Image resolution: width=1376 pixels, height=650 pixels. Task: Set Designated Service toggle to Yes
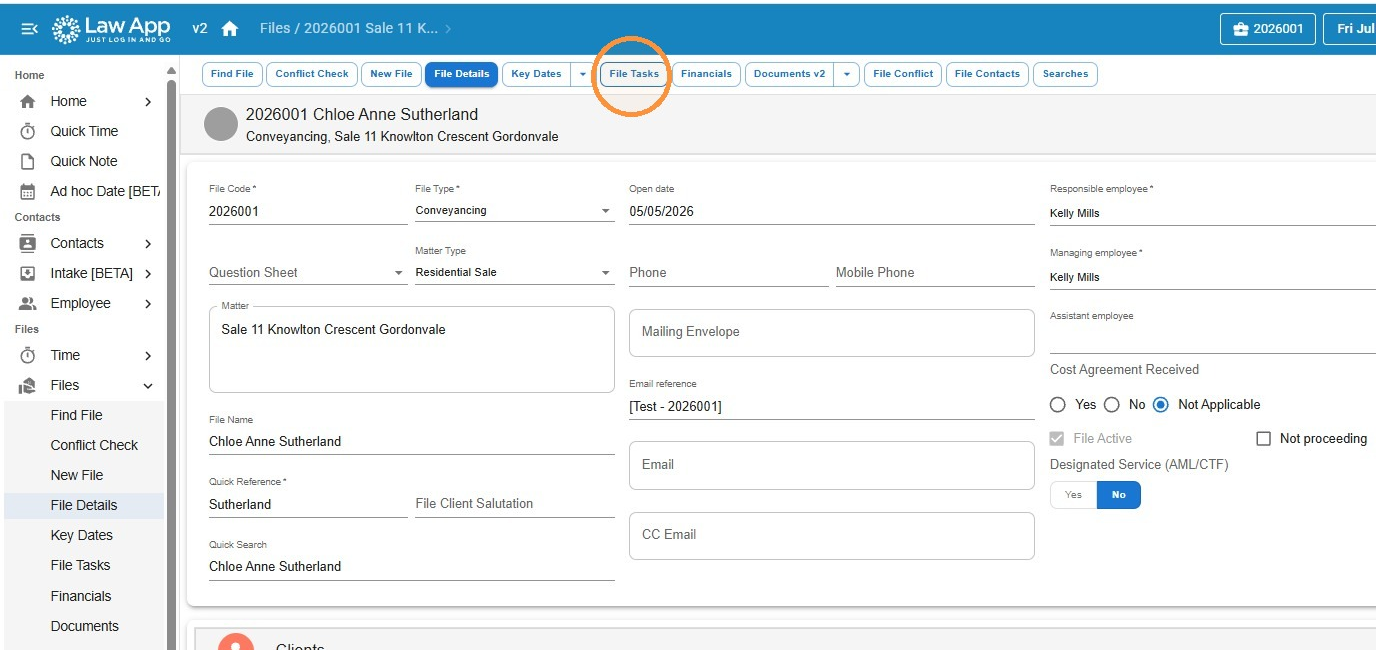coord(1073,495)
